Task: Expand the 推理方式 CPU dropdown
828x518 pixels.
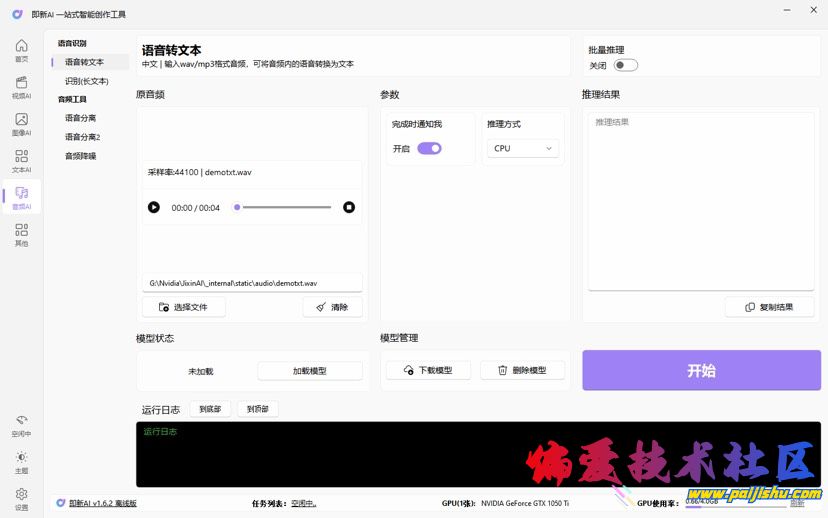Action: (522, 148)
